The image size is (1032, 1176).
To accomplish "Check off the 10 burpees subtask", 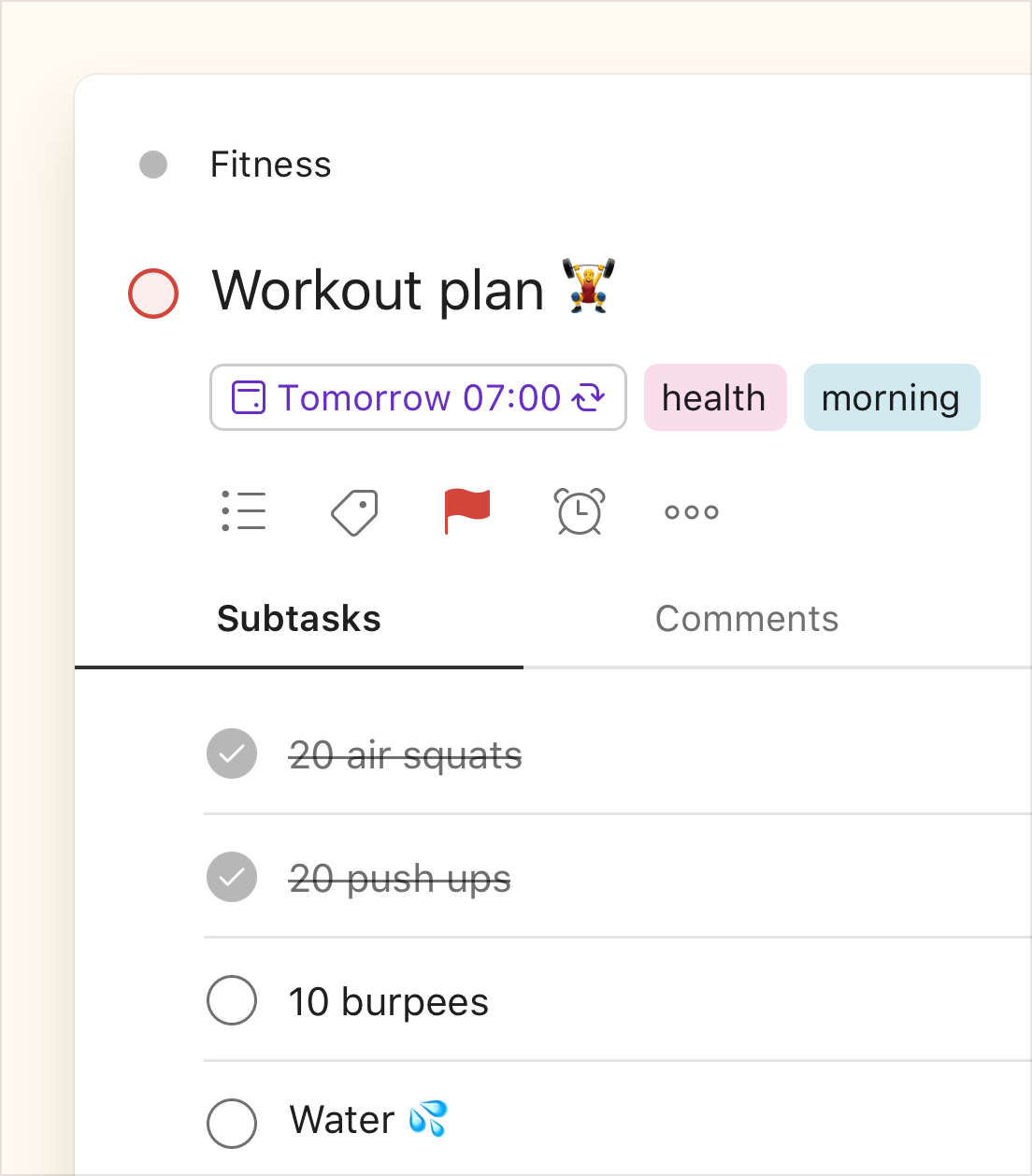I will [x=232, y=1000].
